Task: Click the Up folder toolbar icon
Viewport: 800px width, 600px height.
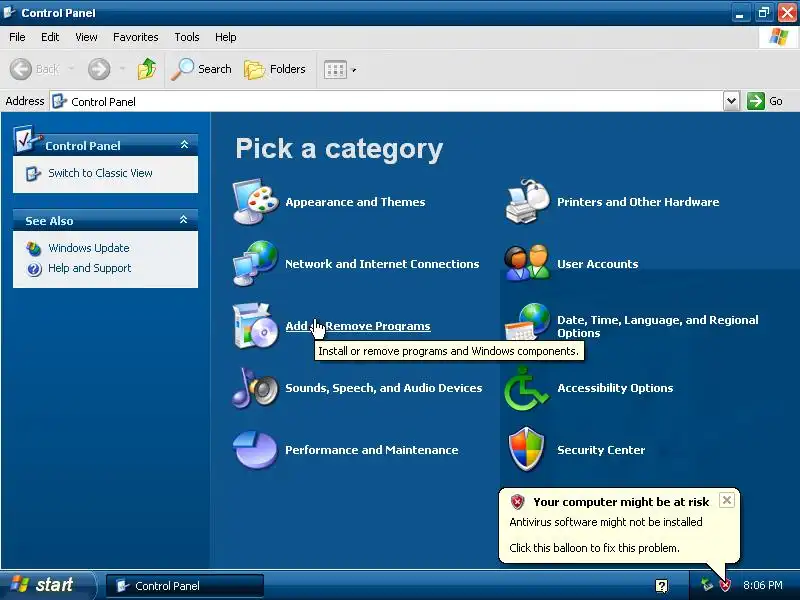Action: (147, 69)
